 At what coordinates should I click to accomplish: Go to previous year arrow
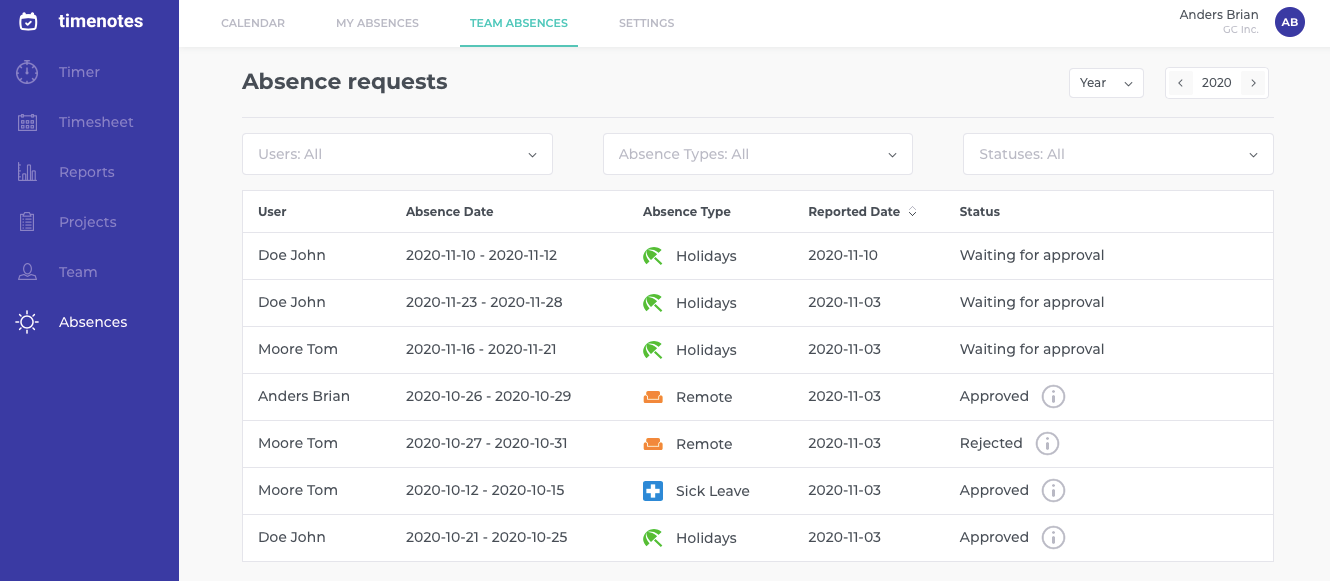click(x=1180, y=83)
